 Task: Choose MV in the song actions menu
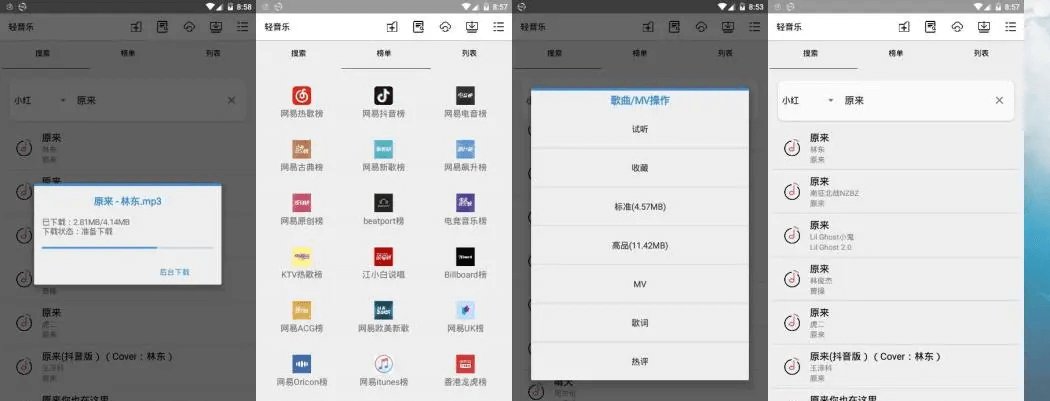(640, 285)
